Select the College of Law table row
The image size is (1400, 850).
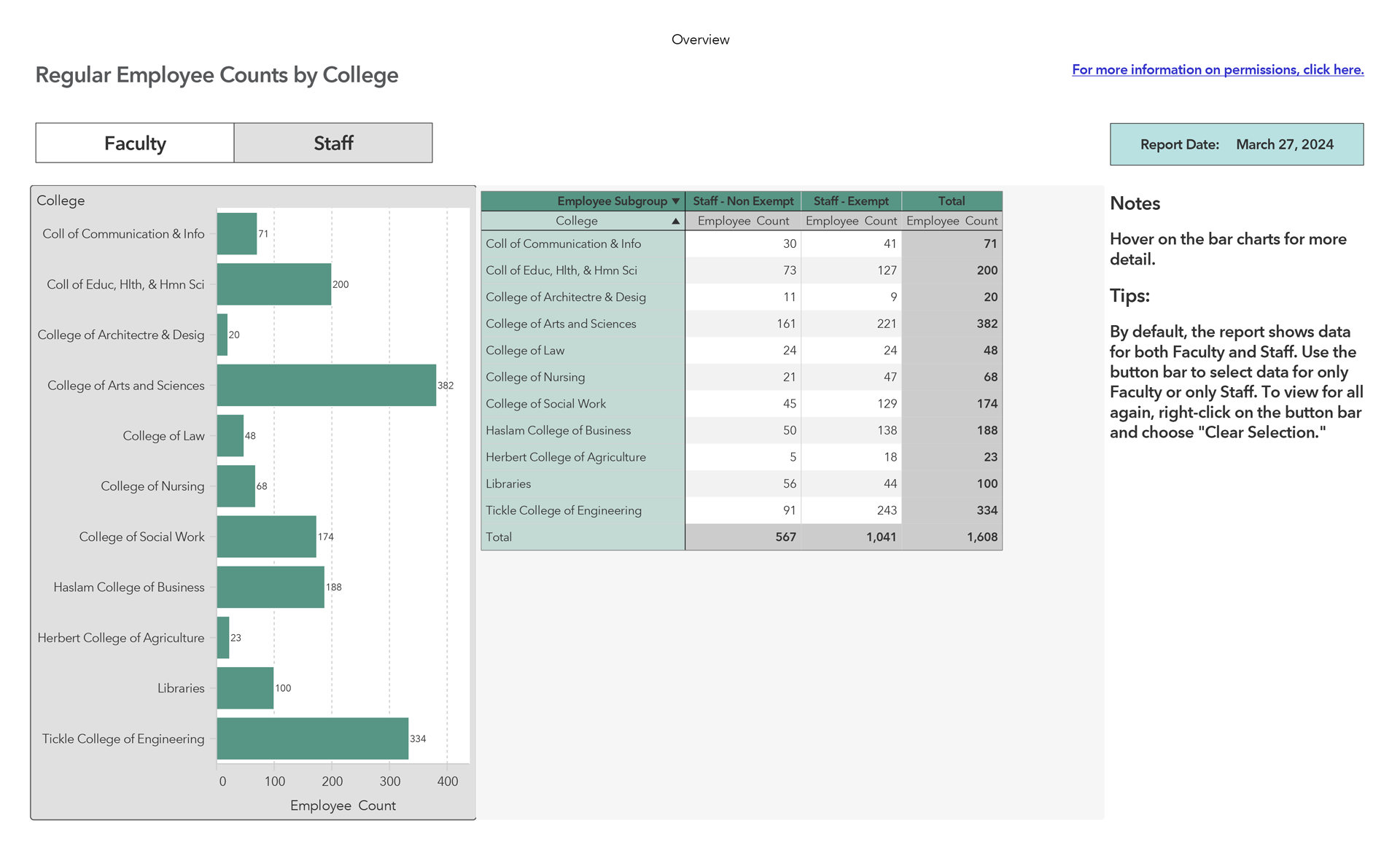coord(525,351)
